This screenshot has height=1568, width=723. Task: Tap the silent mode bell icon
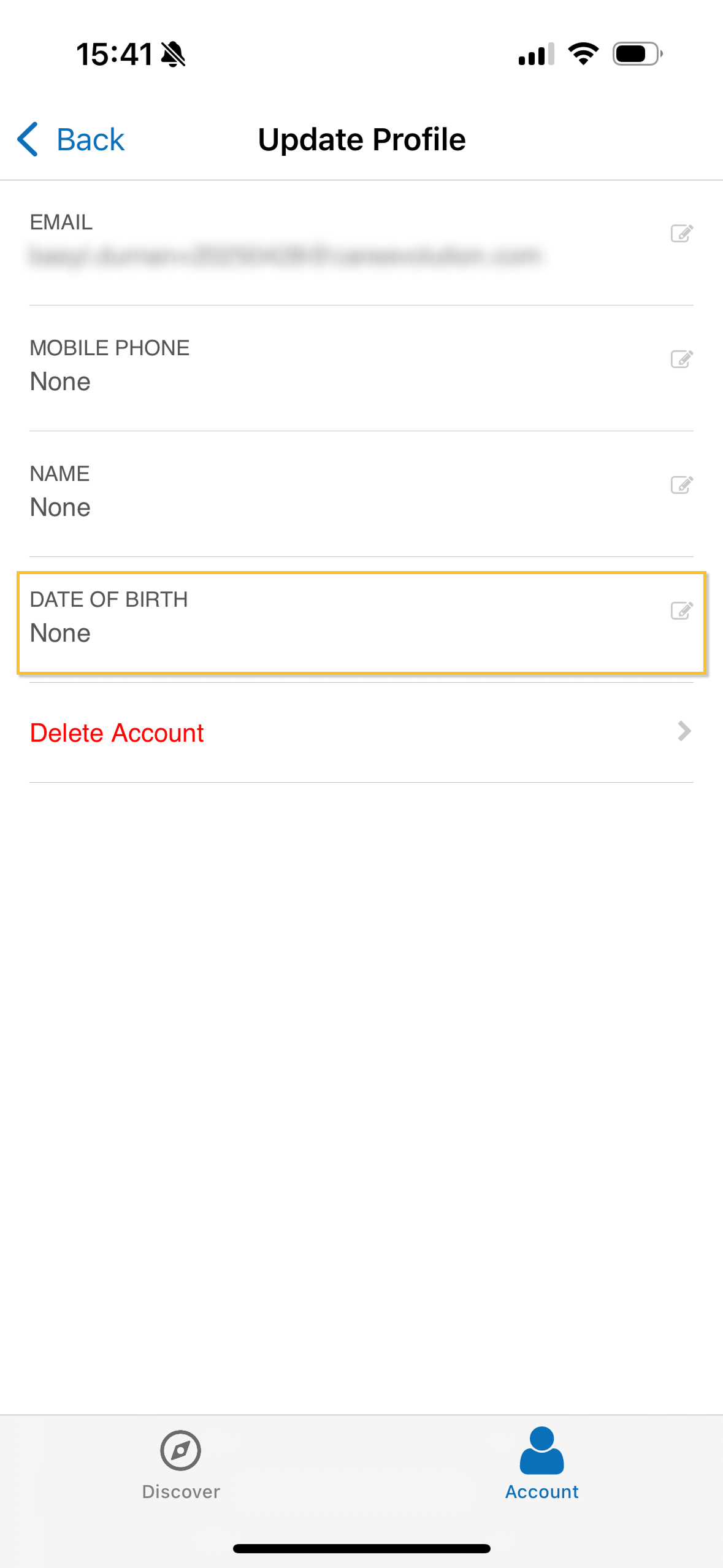173,54
